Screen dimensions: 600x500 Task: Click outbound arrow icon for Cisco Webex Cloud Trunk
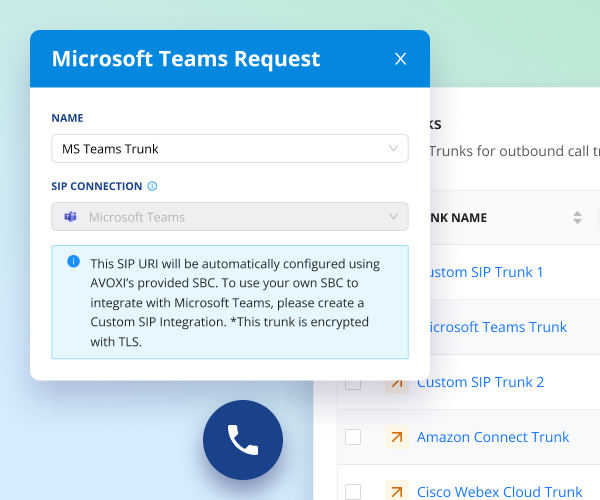coord(397,491)
